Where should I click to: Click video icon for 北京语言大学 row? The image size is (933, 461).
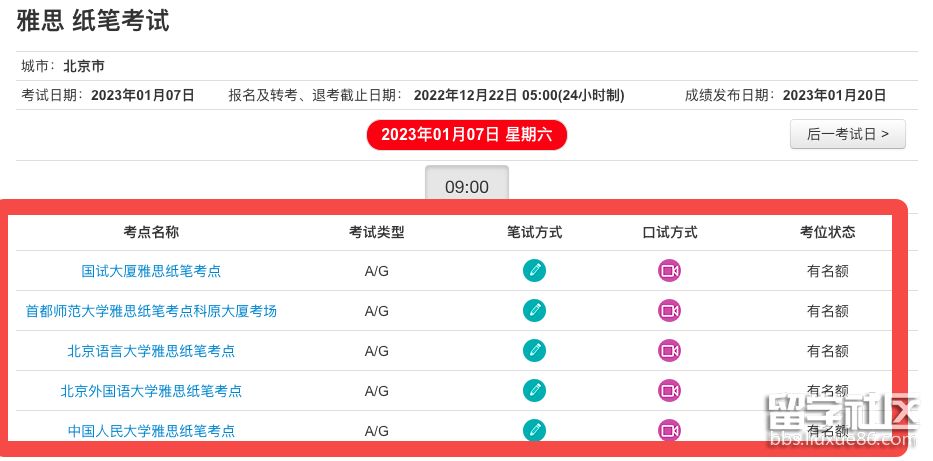pyautogui.click(x=669, y=350)
